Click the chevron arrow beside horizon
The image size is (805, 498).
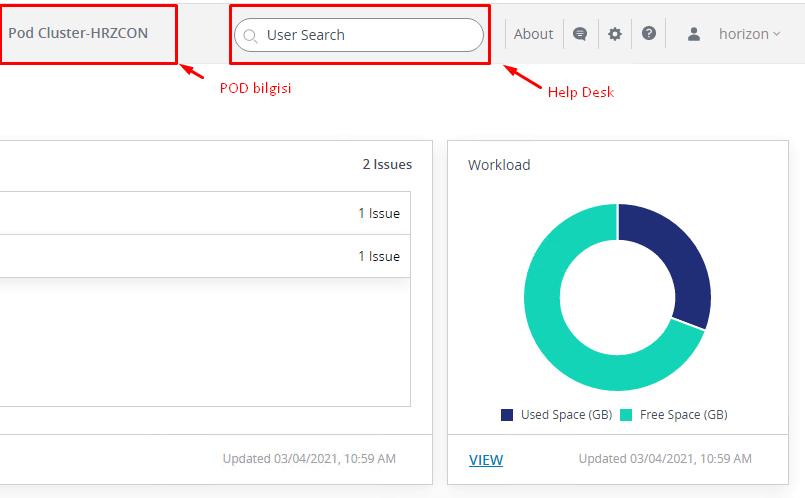777,35
